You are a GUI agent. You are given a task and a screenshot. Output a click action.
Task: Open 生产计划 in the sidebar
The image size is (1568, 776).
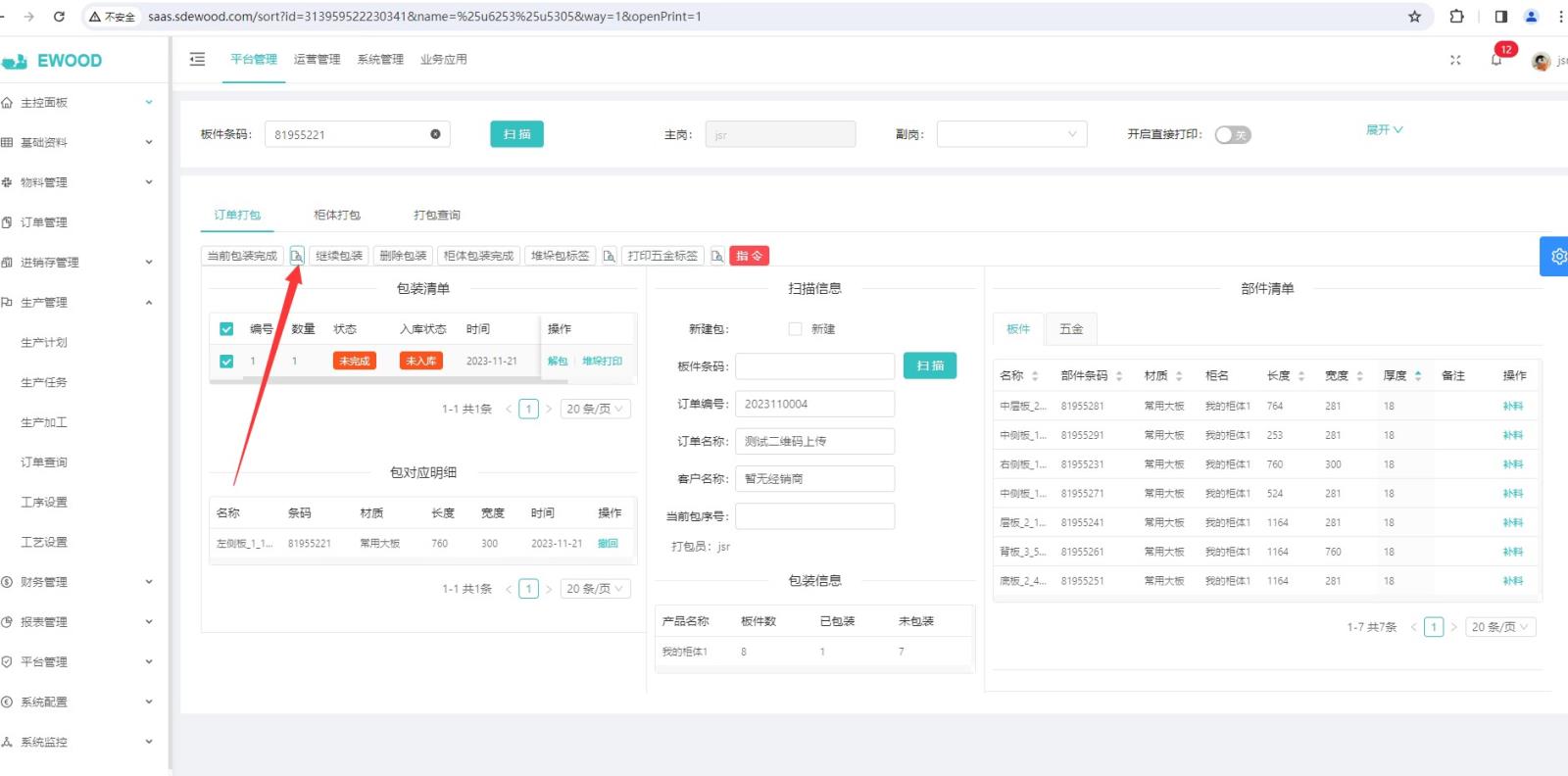44,342
